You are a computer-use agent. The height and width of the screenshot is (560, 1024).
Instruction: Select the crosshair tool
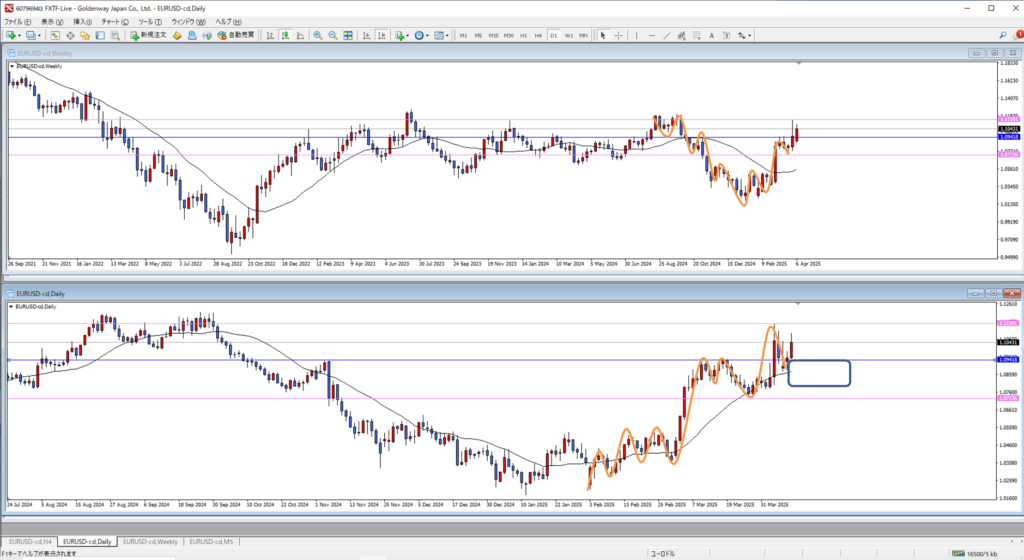tap(617, 35)
